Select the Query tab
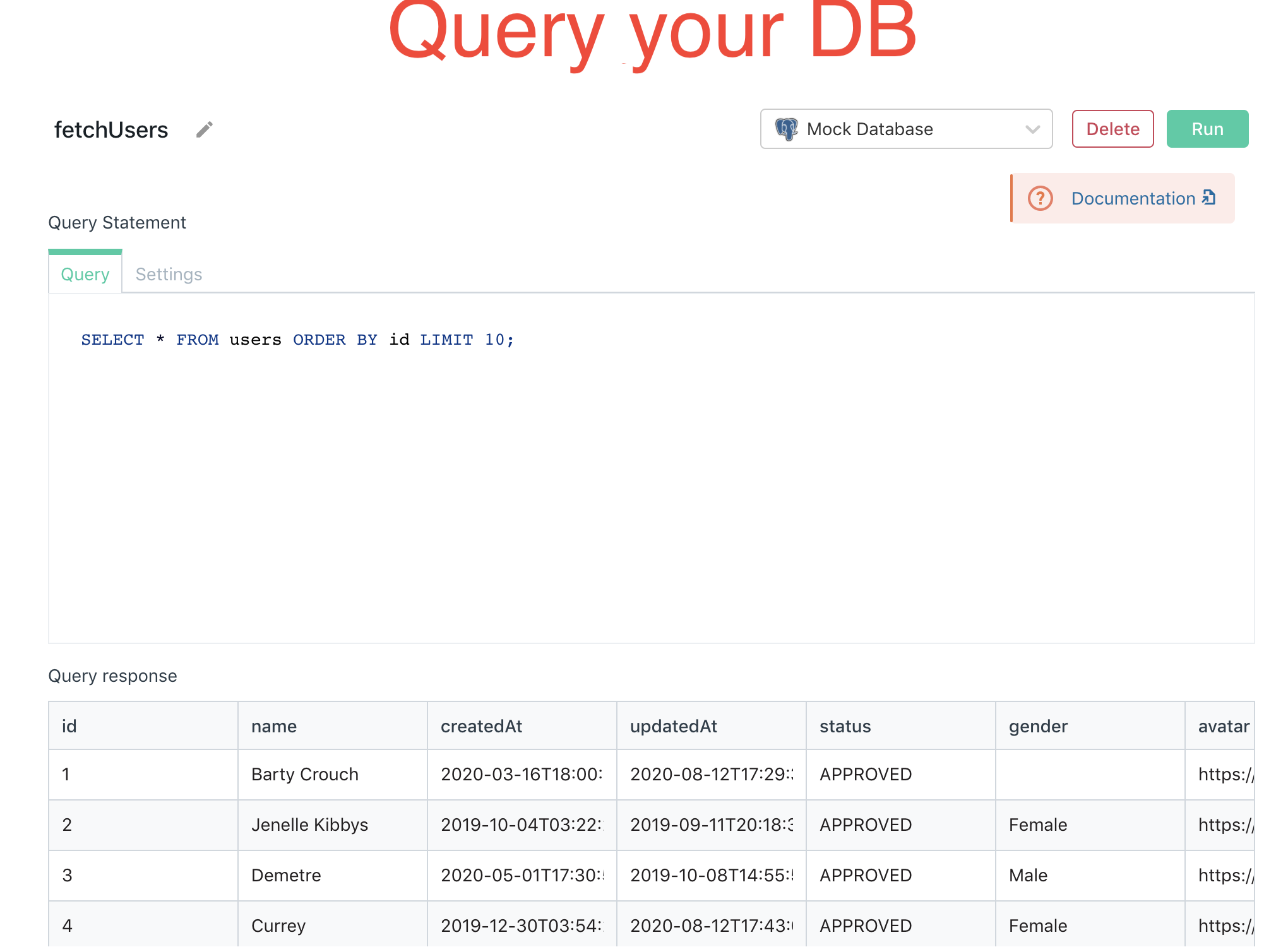The height and width of the screenshot is (947, 1288). (x=85, y=274)
